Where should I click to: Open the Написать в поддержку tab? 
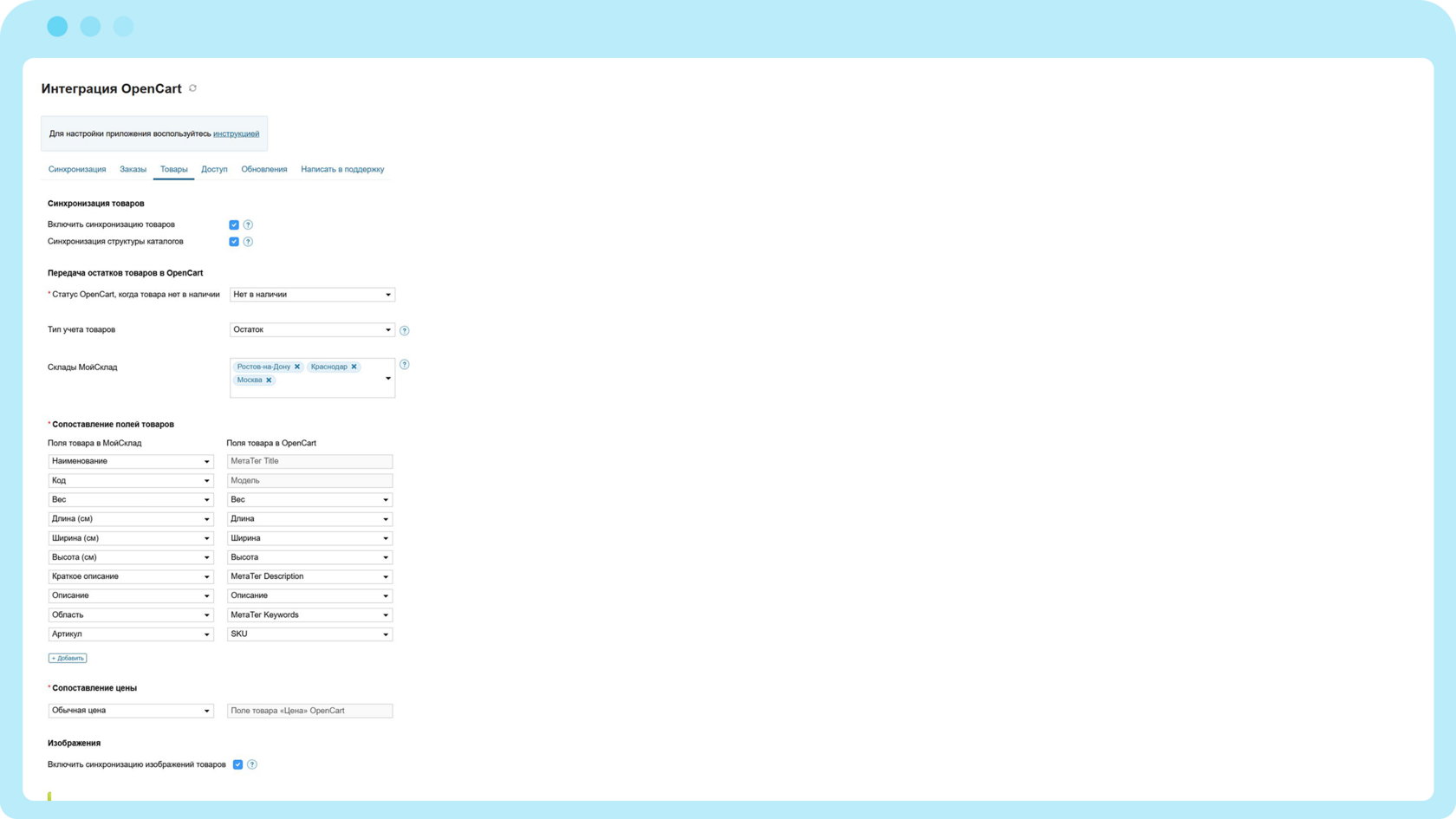(342, 169)
